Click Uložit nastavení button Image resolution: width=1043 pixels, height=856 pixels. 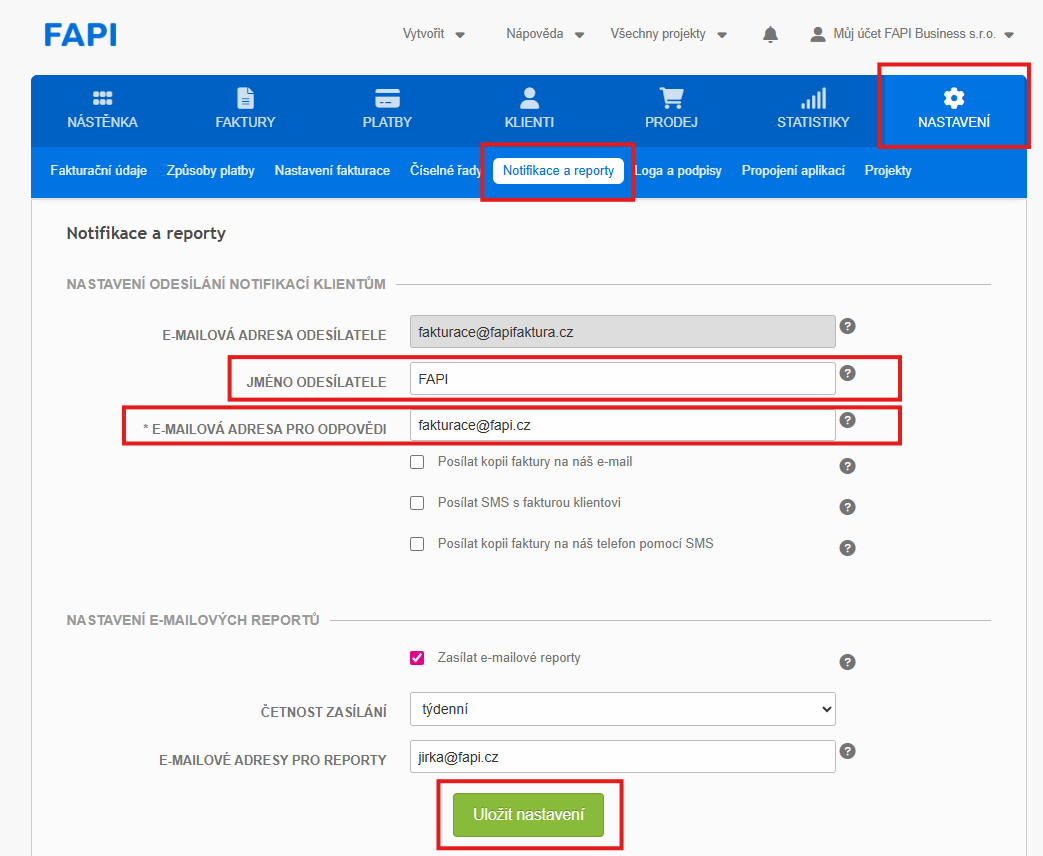coord(528,814)
